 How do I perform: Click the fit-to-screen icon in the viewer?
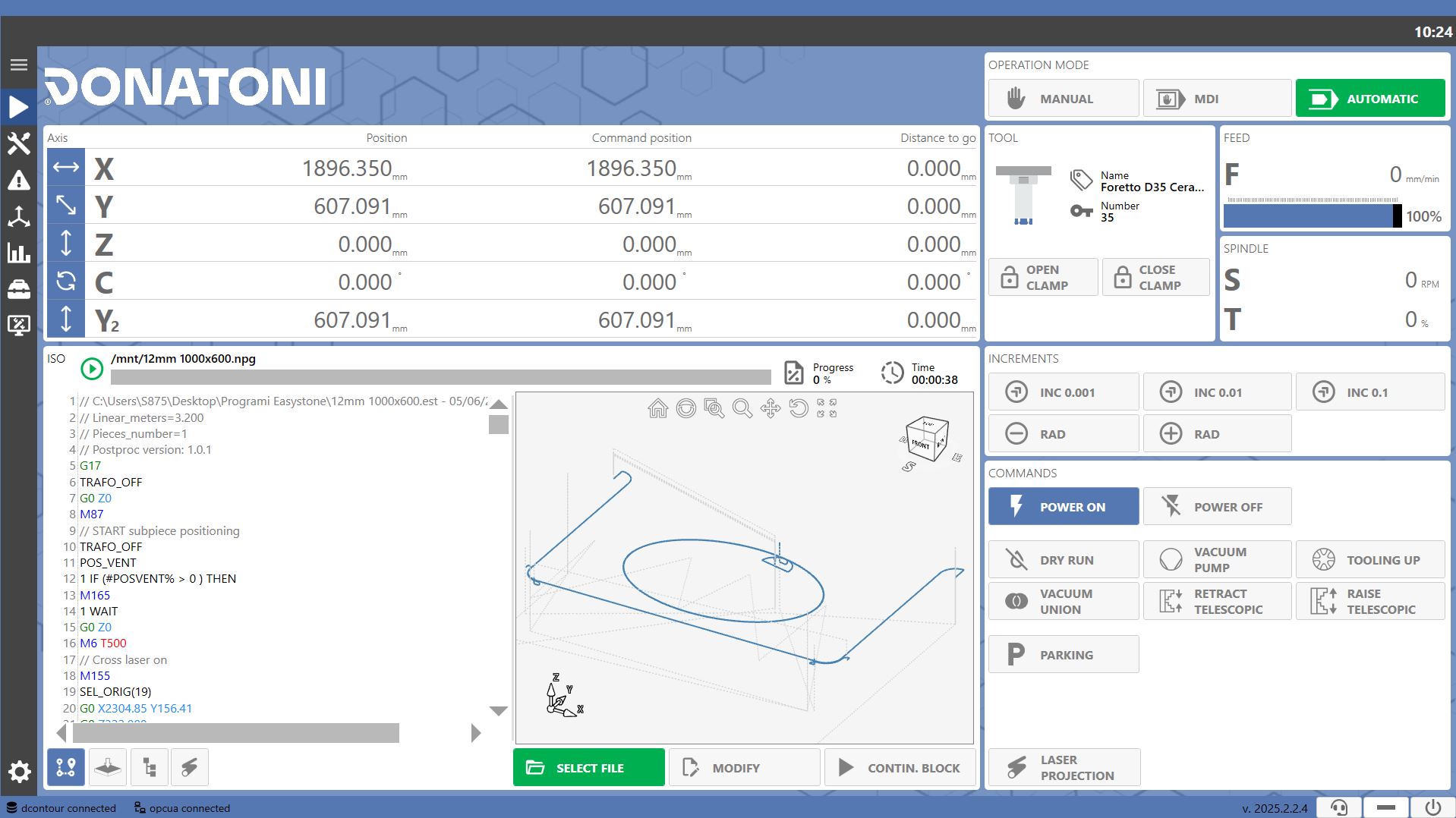(x=827, y=408)
